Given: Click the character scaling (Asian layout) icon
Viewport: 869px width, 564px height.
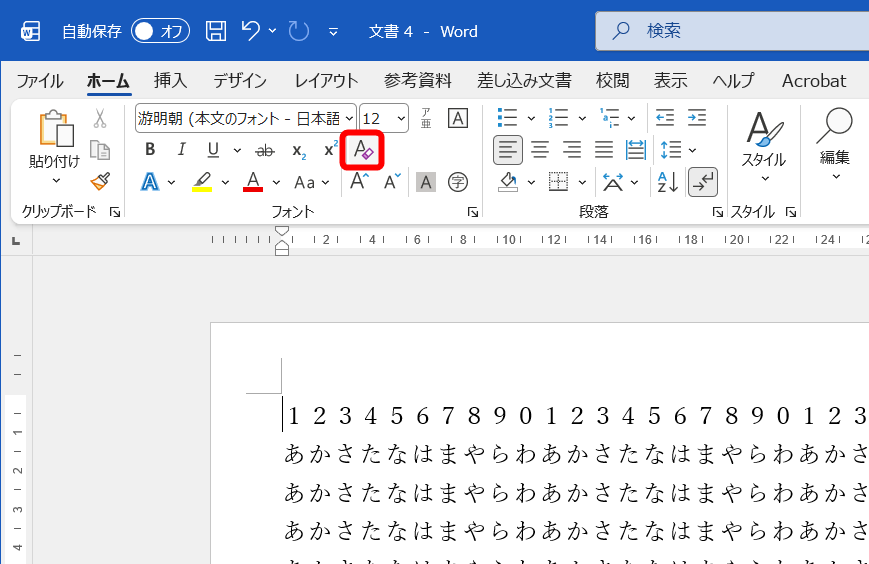Looking at the screenshot, I should point(613,182).
